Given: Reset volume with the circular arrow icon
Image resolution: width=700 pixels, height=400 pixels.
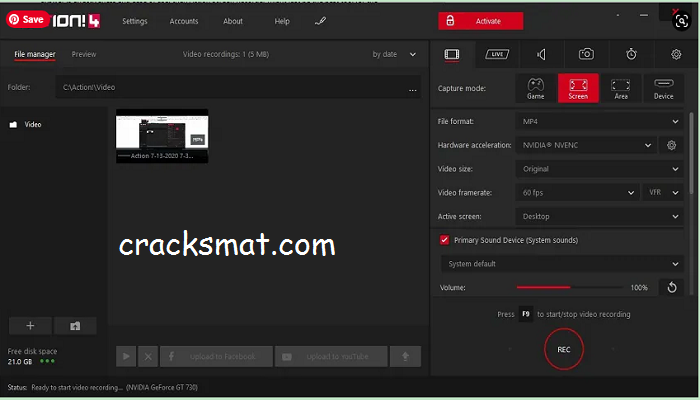Looking at the screenshot, I should coord(671,288).
